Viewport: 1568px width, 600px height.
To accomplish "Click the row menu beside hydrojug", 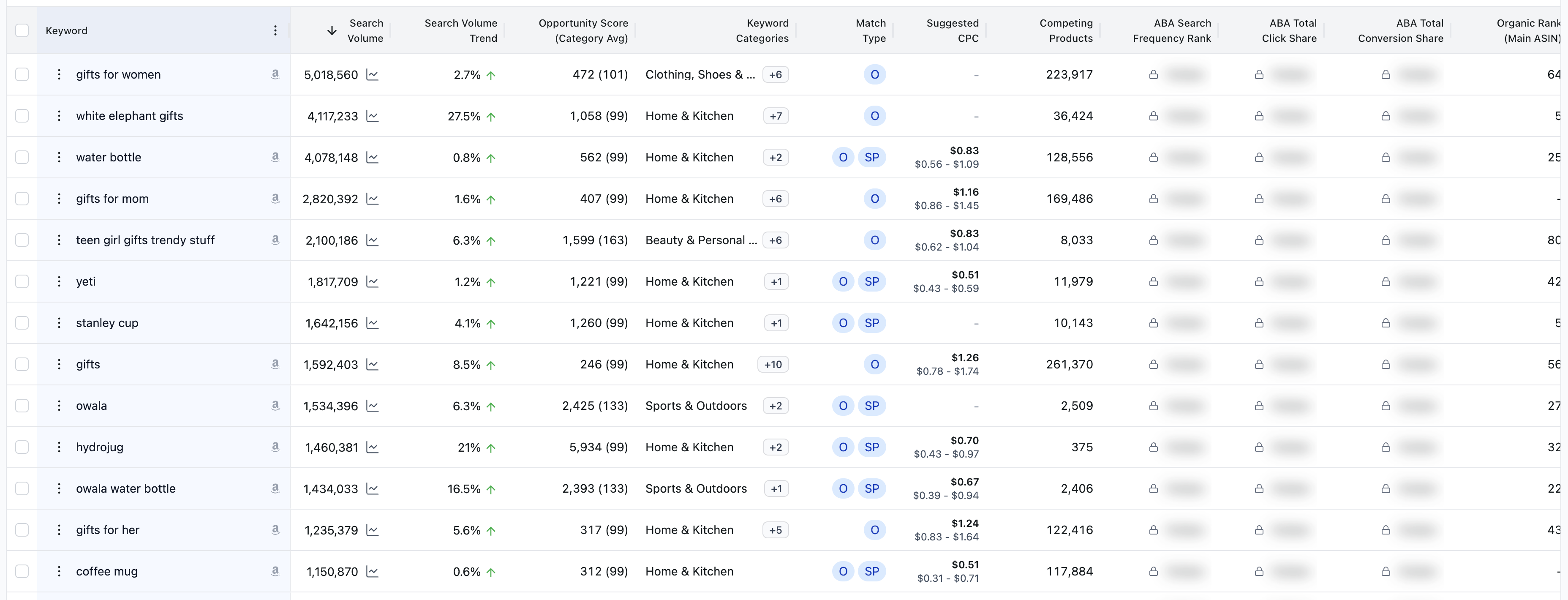I will [x=59, y=447].
